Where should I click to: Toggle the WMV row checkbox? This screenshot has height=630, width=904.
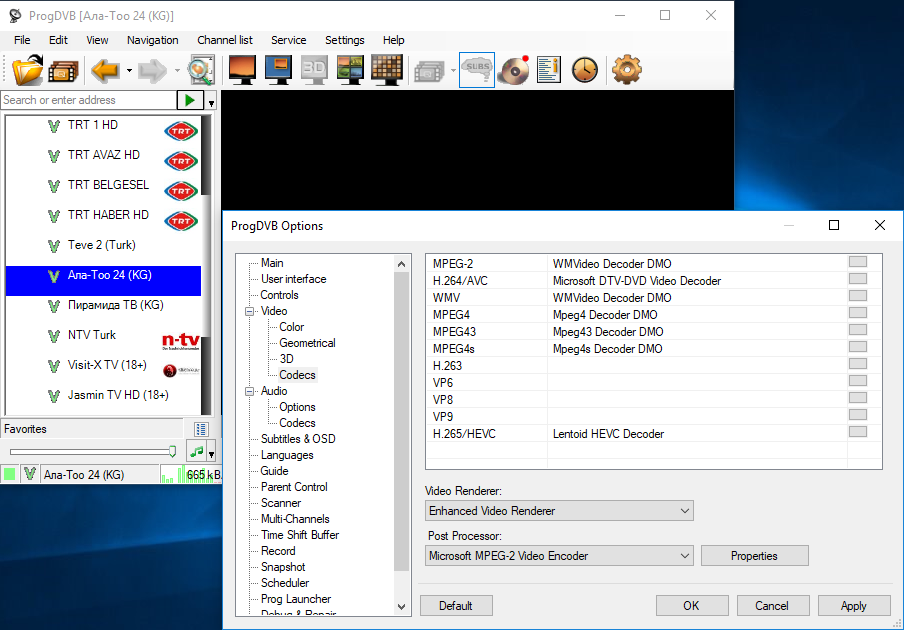(x=858, y=296)
